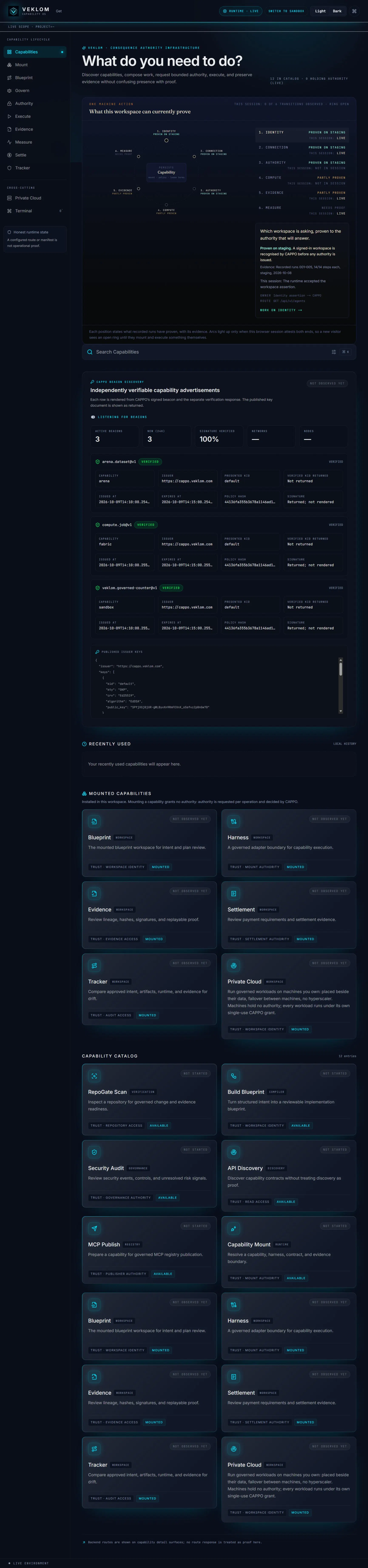Select the Dark theme option
Screen dimensions: 368x1568
337,11
